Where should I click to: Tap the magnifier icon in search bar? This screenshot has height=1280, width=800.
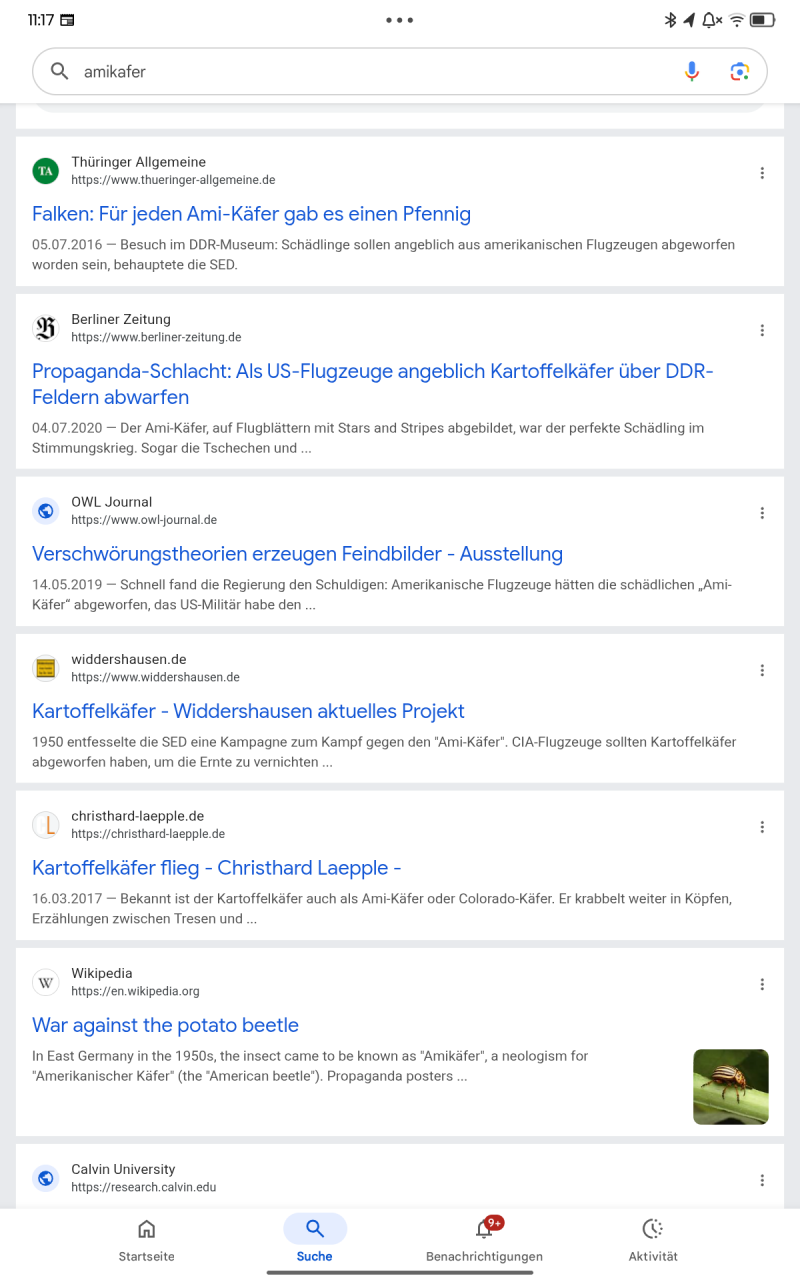[x=60, y=71]
